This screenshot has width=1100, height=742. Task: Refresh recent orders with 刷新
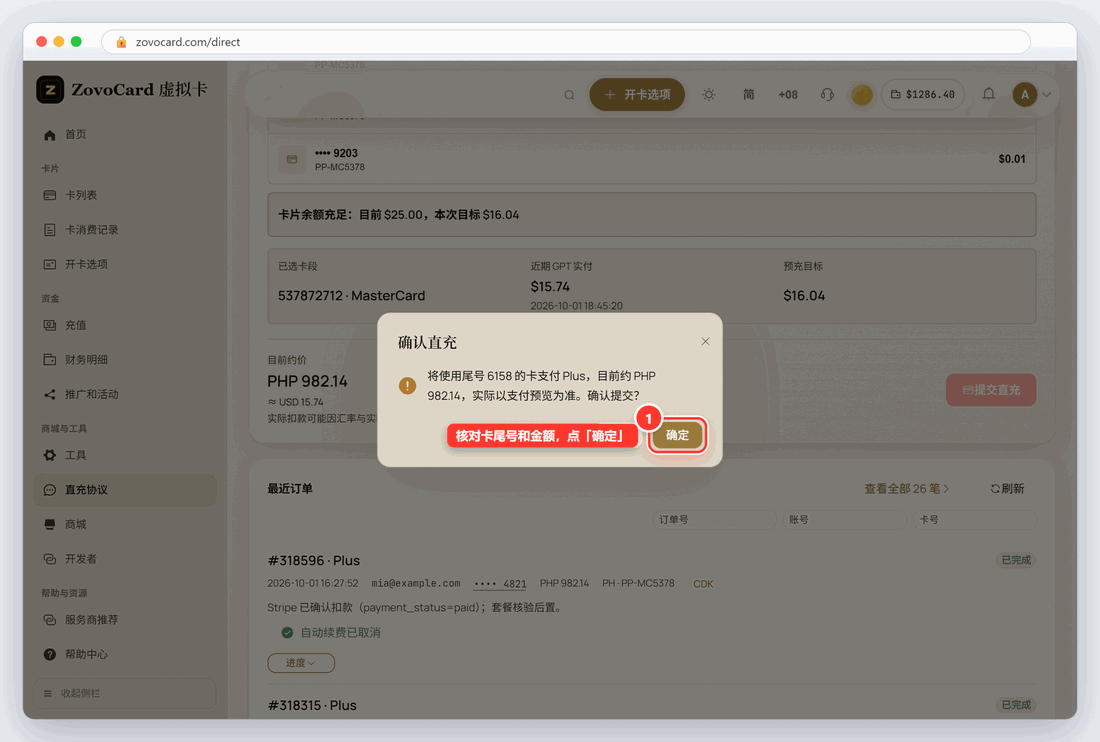click(1007, 489)
